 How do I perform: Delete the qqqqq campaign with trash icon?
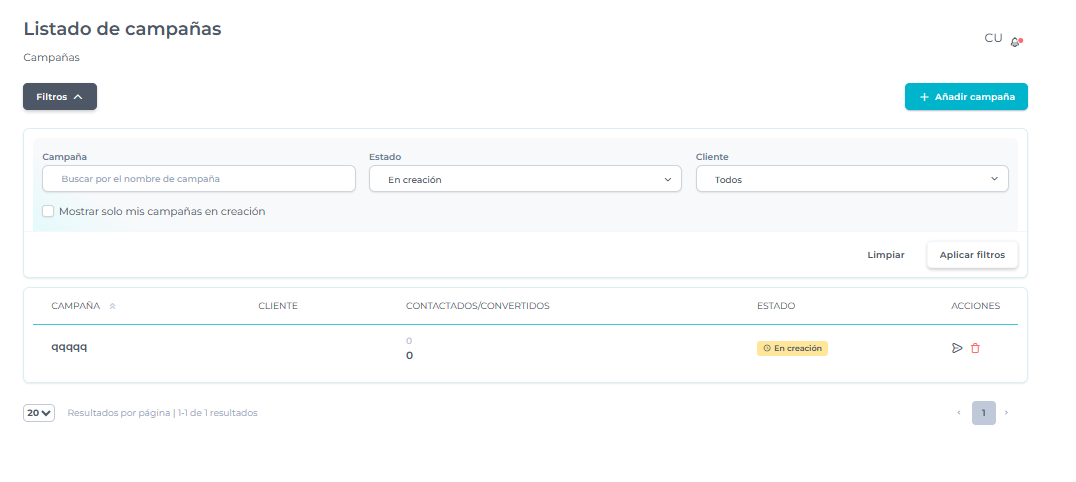click(x=976, y=348)
